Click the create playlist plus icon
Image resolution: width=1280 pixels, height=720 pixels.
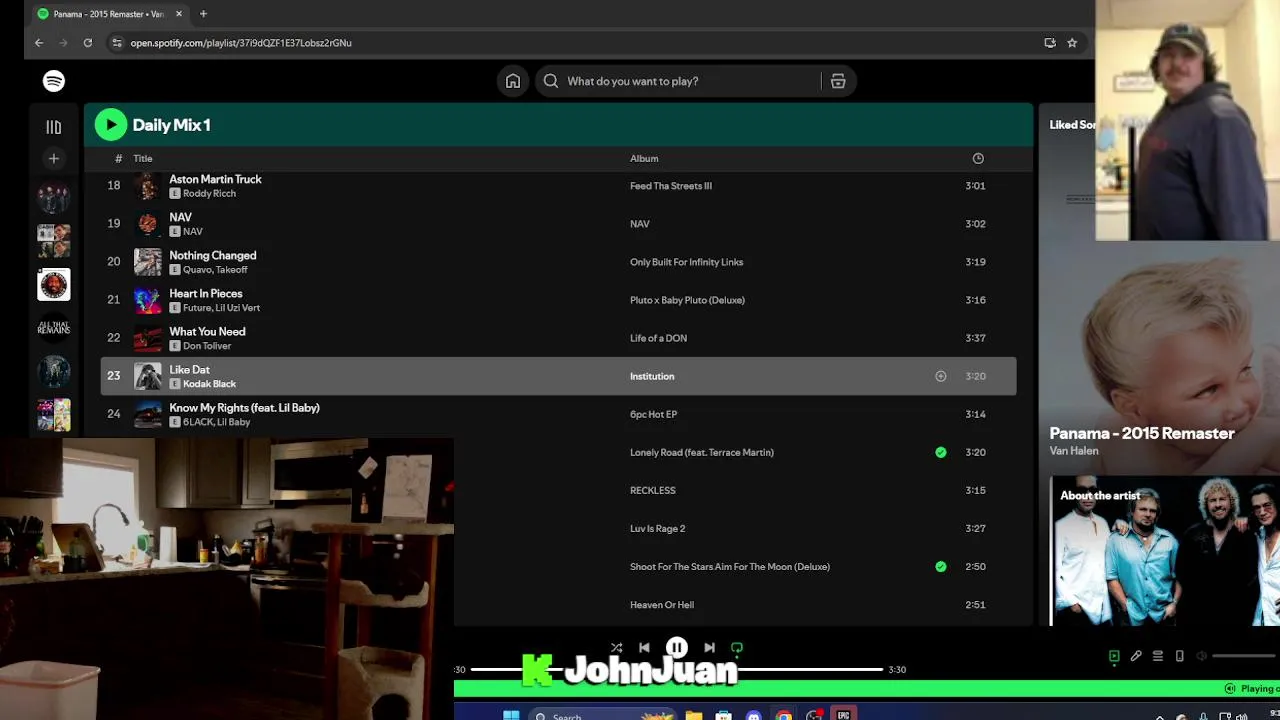click(54, 158)
